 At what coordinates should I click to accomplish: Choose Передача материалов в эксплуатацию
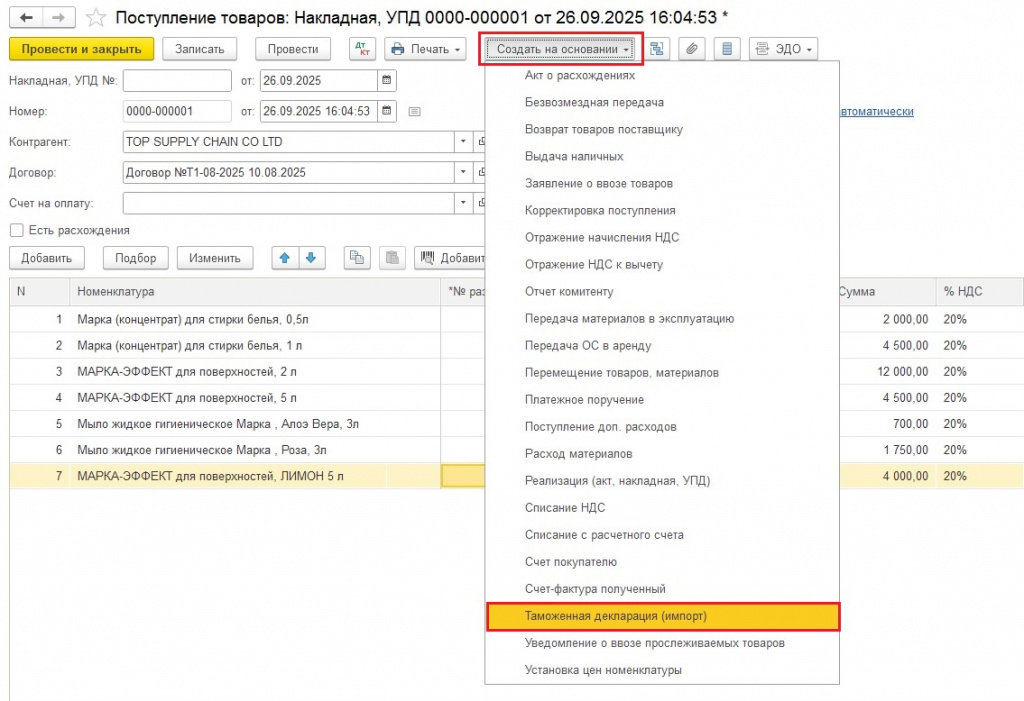(x=662, y=319)
